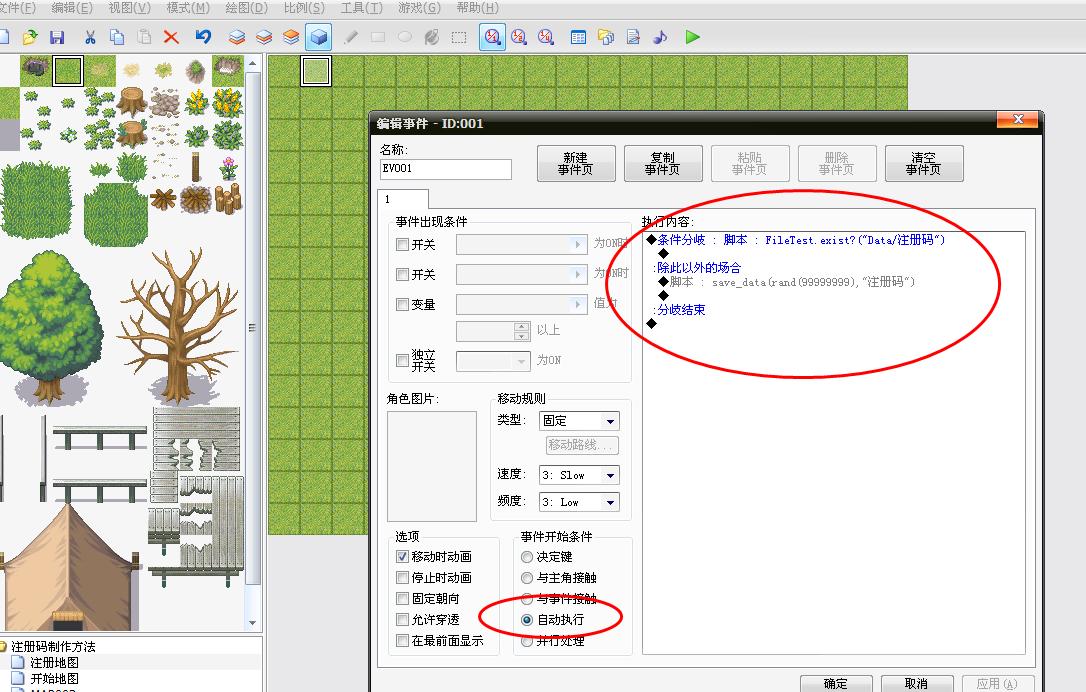
Task: Open the 绘图(D) menu
Action: pos(247,8)
